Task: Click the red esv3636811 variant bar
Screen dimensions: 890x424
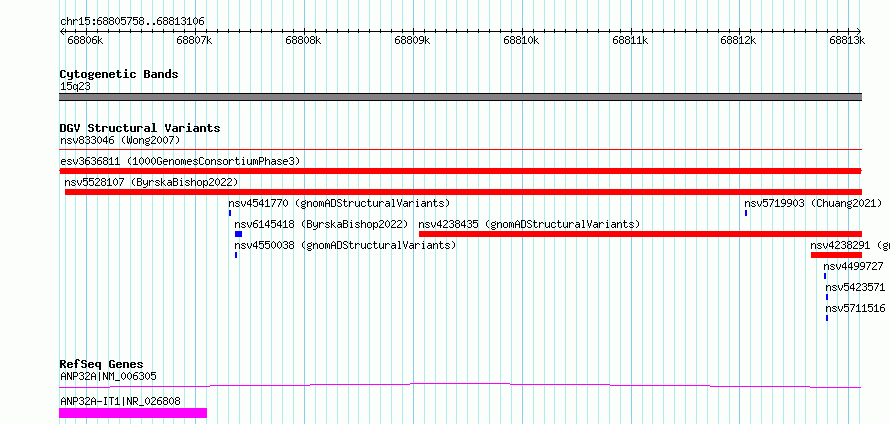Action: tap(460, 171)
